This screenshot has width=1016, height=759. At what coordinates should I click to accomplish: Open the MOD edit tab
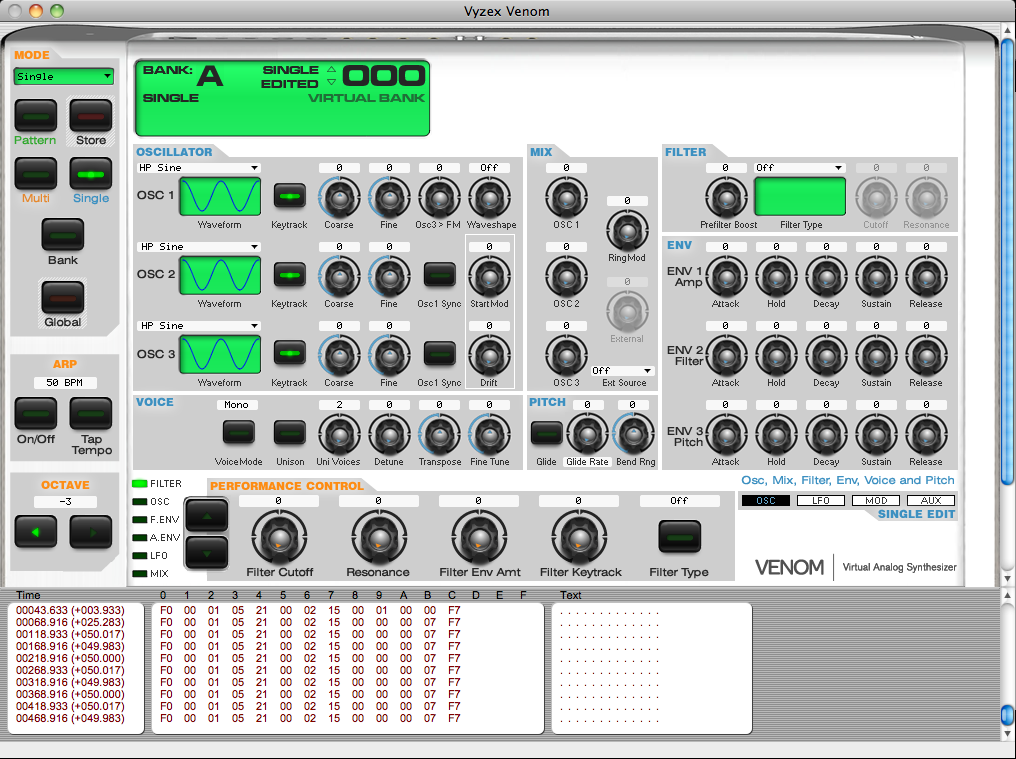(876, 500)
